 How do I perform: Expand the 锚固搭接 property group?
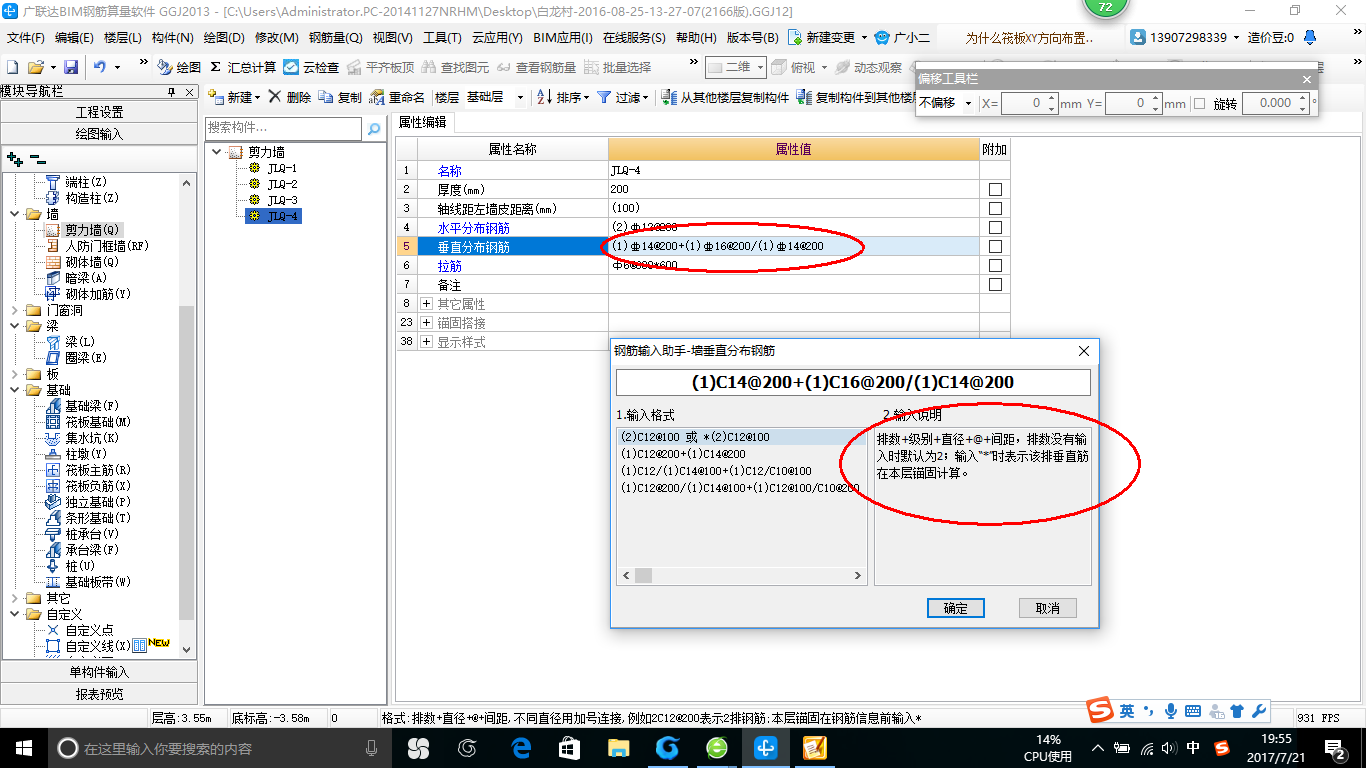(x=426, y=322)
